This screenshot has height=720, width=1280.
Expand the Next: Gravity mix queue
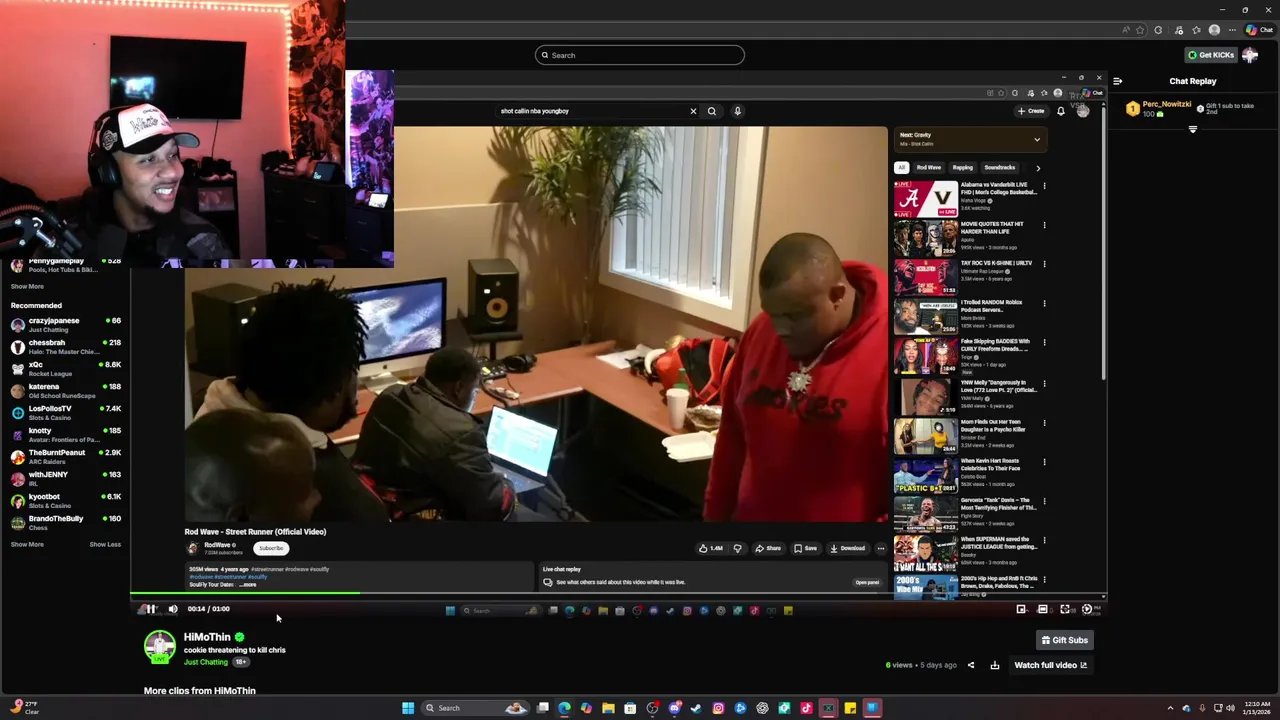click(1037, 140)
